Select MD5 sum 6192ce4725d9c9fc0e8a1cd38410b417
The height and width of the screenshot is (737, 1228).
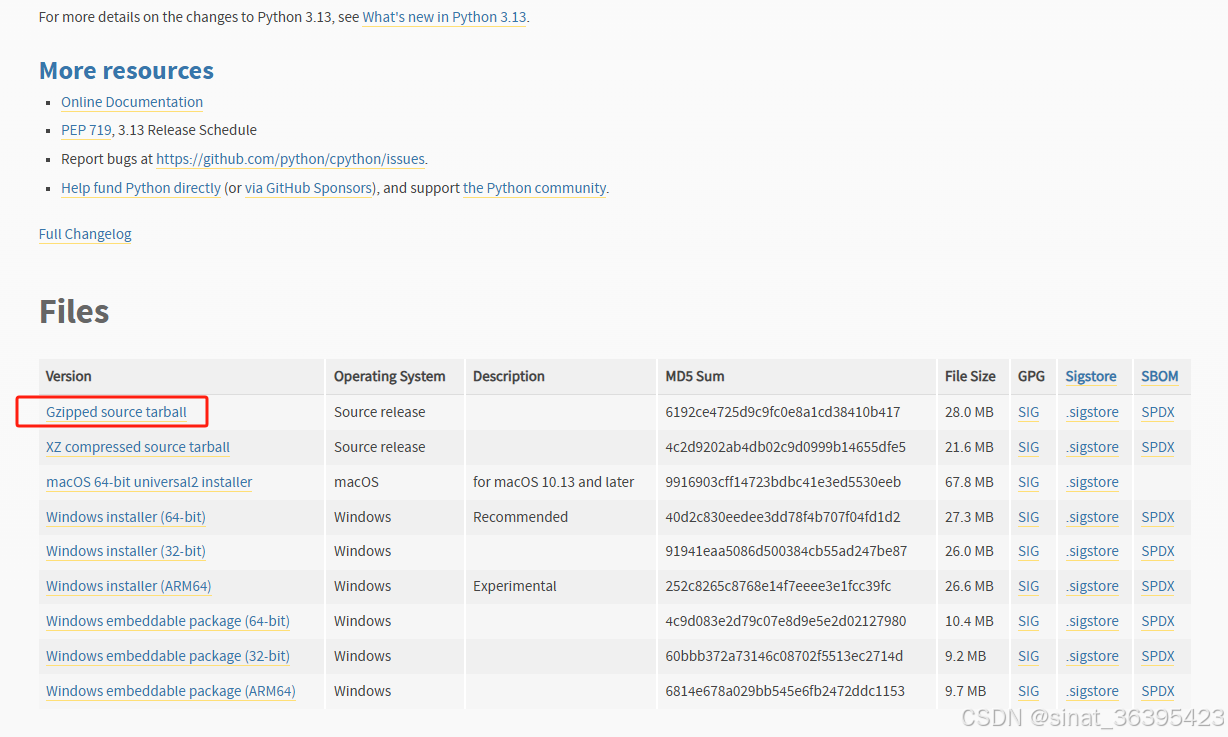coord(783,412)
